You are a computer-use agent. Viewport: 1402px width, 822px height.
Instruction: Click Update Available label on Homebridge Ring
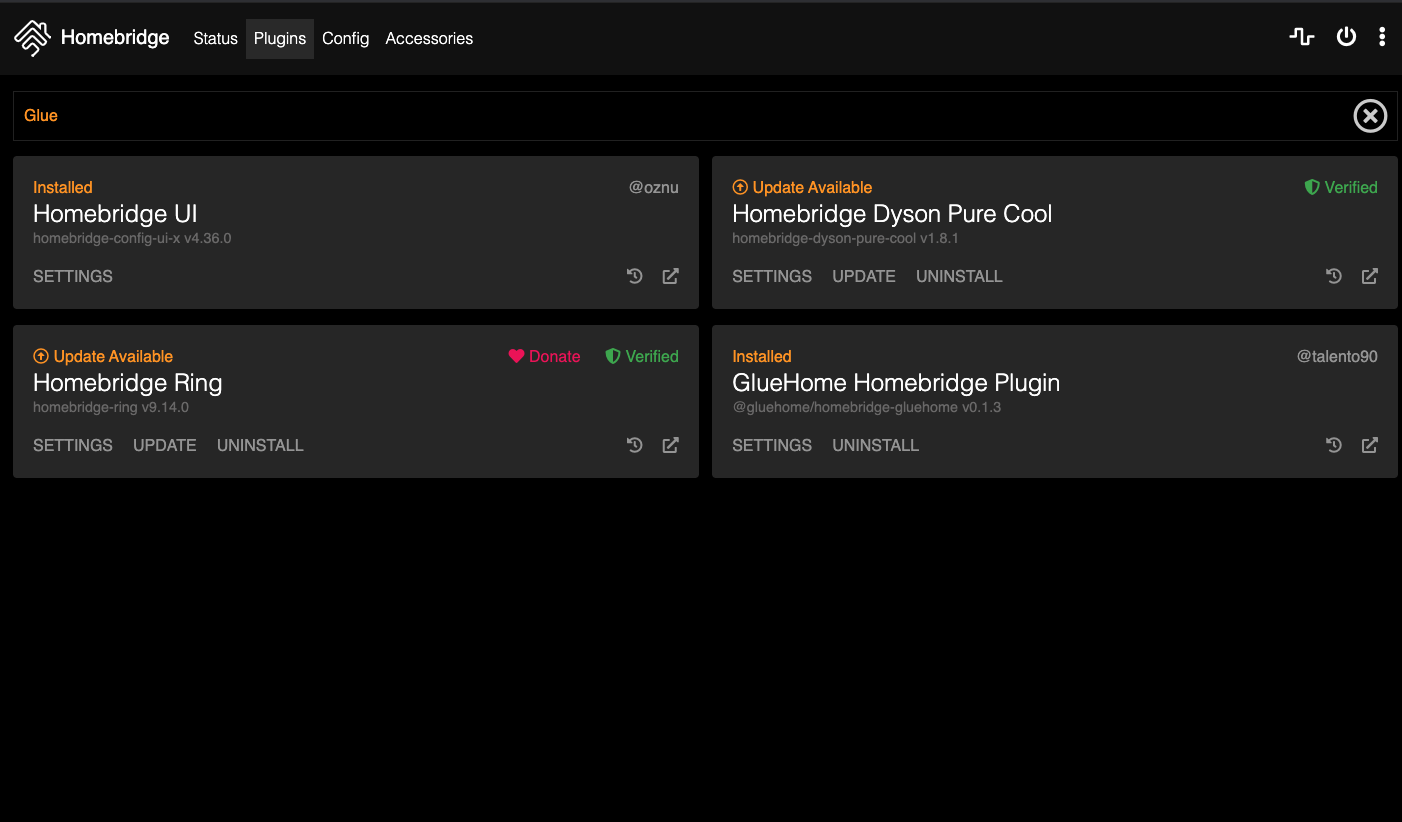[x=103, y=356]
